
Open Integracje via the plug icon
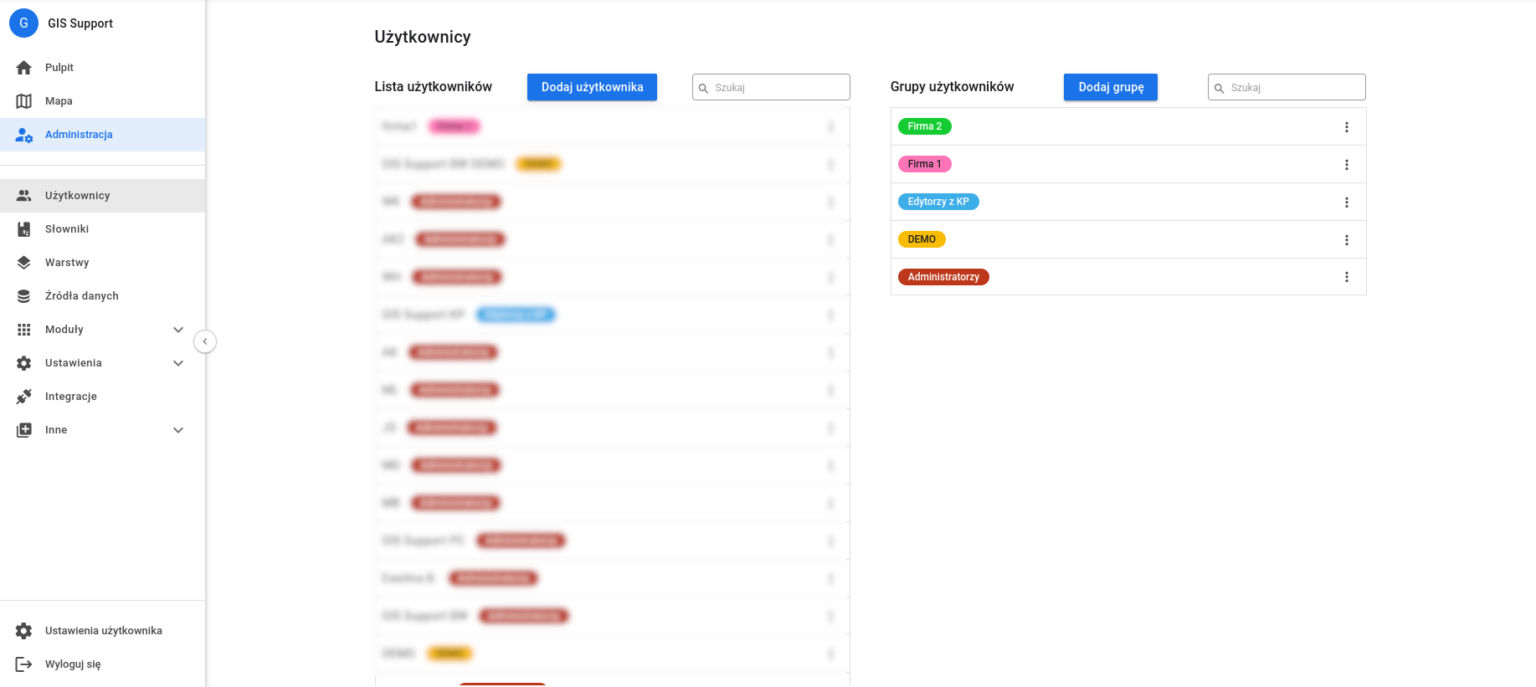tap(24, 397)
